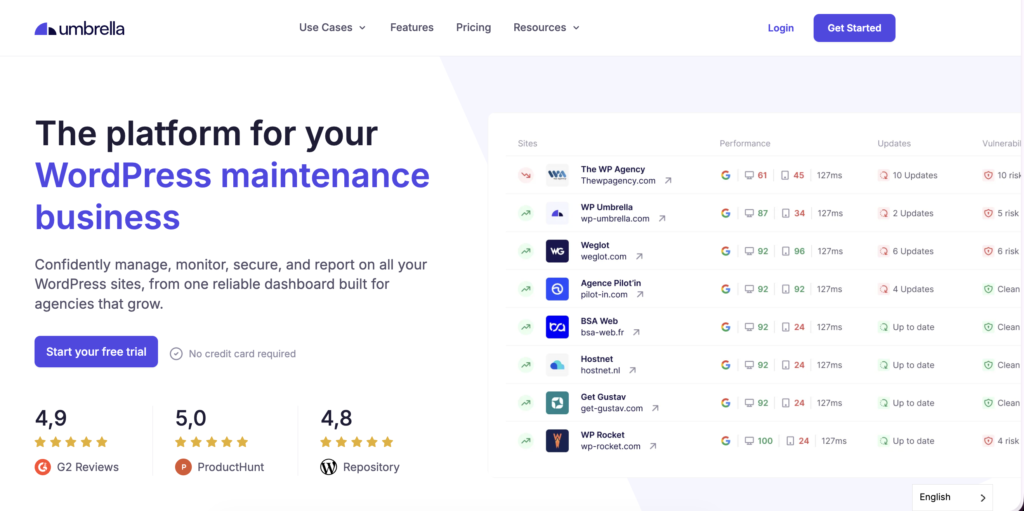Open external link arrow next to wp-umbrella.com
This screenshot has width=1024, height=511.
[662, 219]
